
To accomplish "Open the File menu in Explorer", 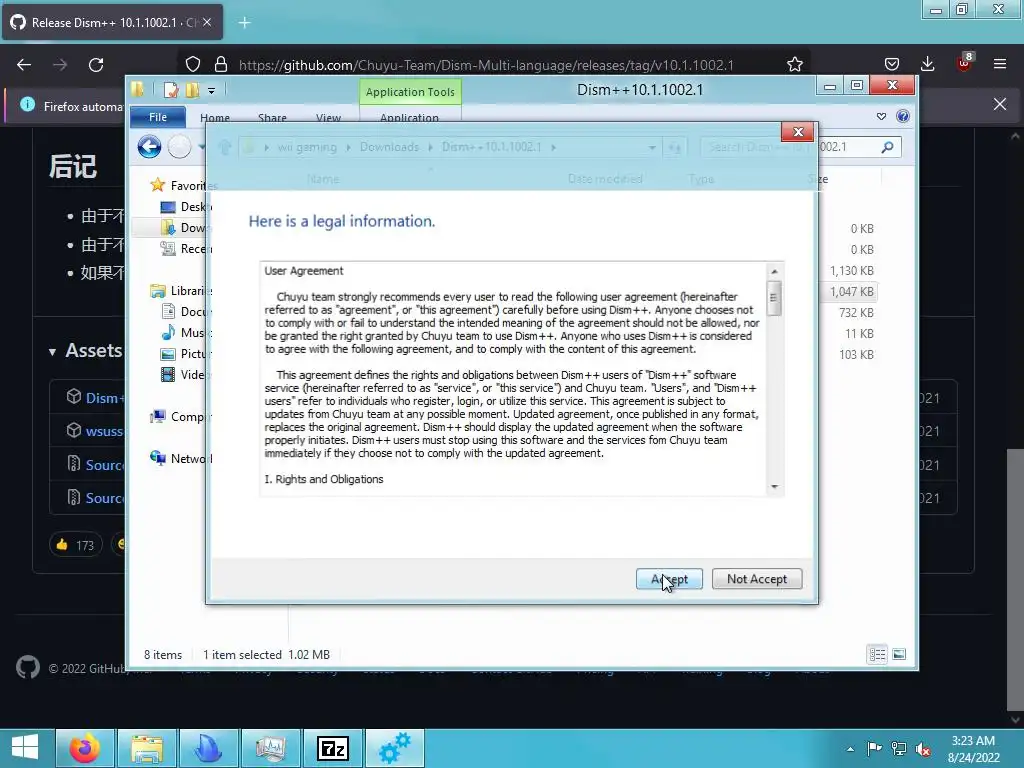I will click(158, 117).
